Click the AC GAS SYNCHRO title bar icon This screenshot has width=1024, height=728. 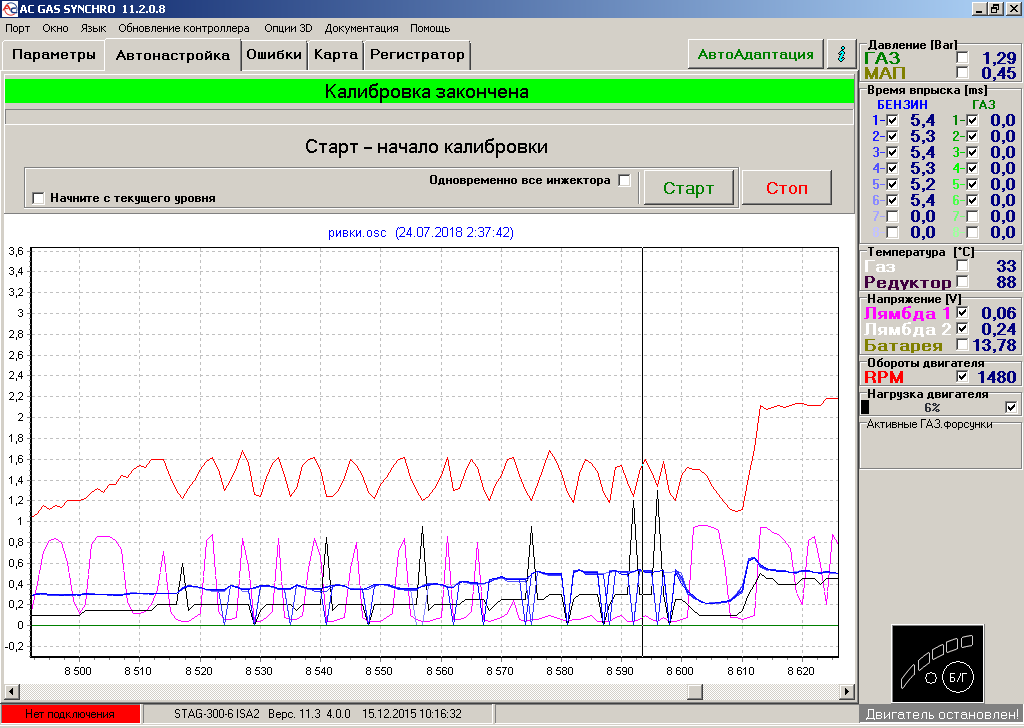point(9,8)
